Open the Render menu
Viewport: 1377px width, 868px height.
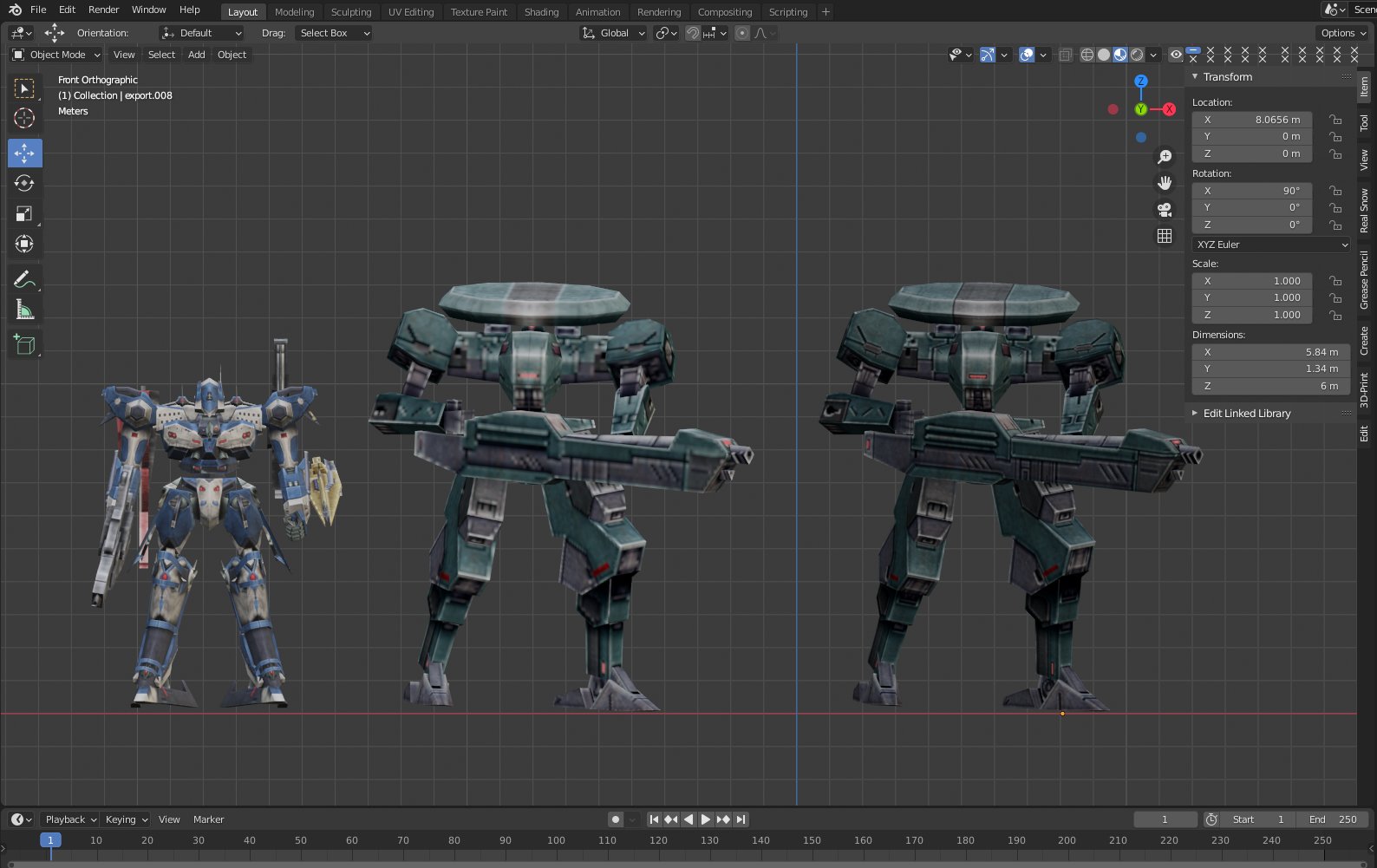pyautogui.click(x=104, y=10)
